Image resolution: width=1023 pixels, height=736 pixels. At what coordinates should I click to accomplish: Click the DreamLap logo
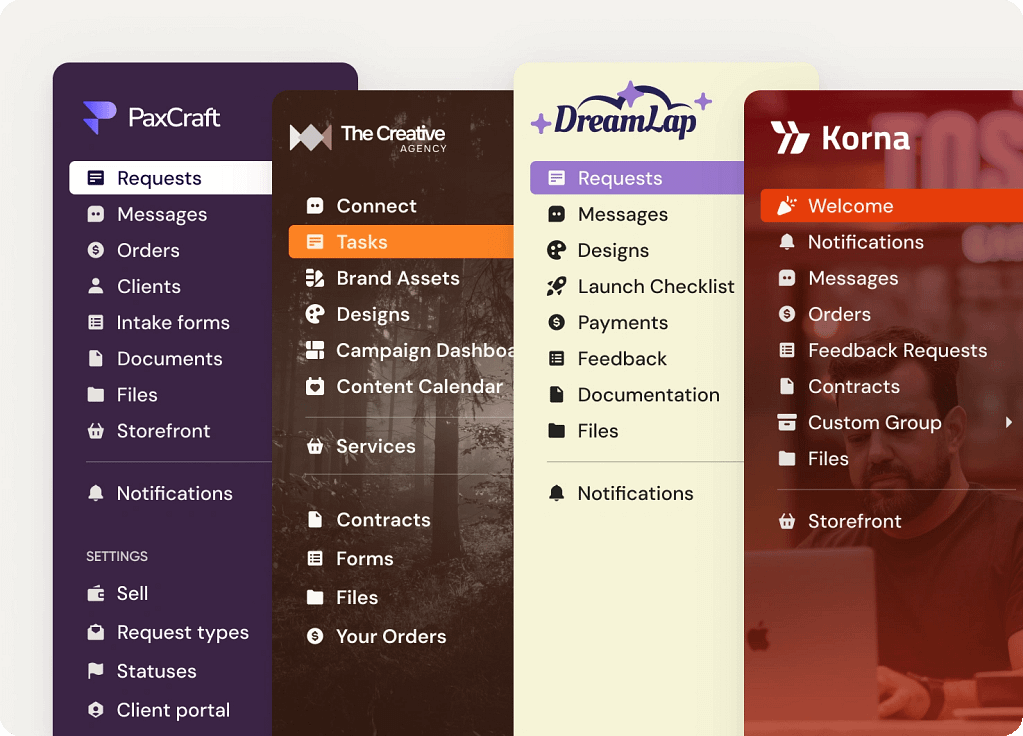621,110
